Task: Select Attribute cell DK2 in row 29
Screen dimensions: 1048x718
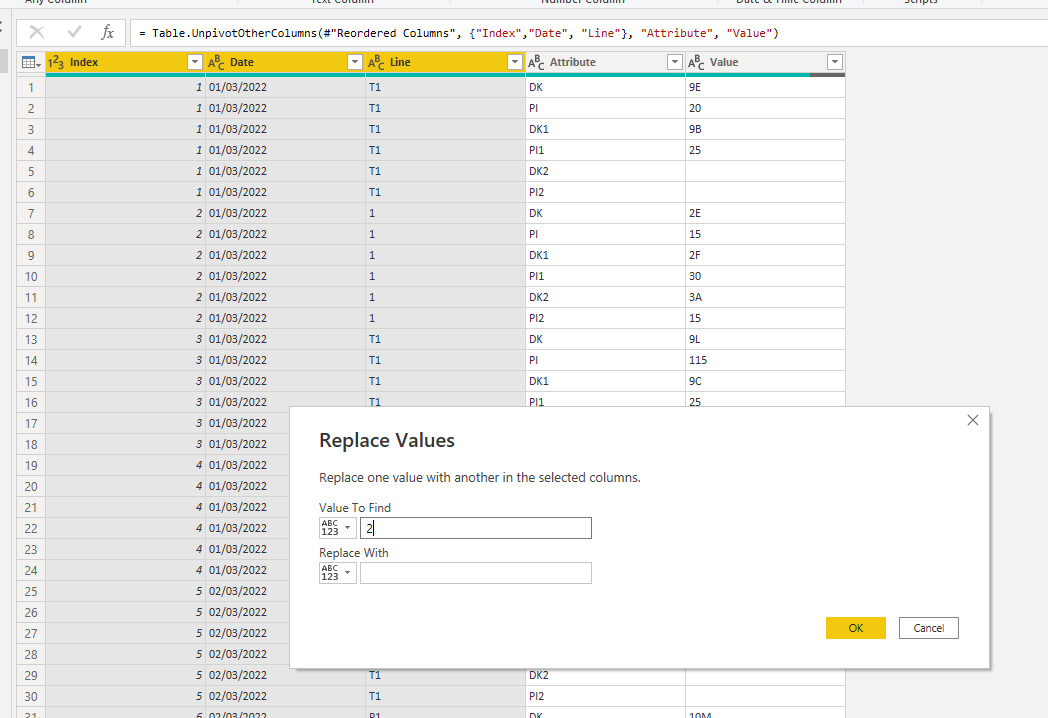Action: (605, 675)
